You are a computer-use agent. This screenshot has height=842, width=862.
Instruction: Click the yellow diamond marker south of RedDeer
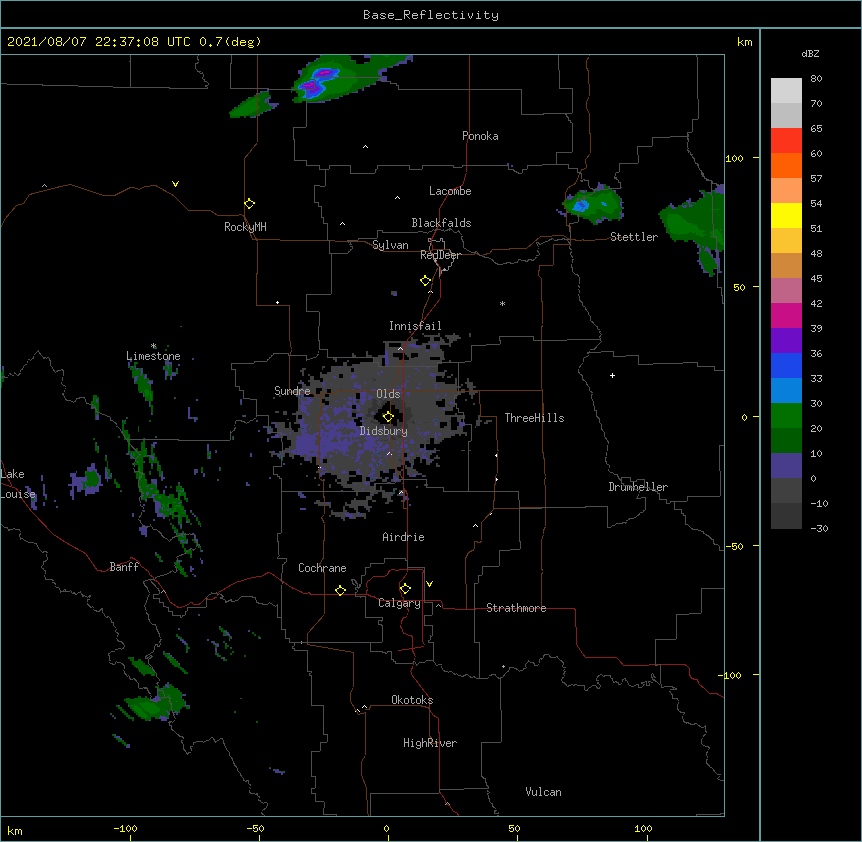pos(426,281)
